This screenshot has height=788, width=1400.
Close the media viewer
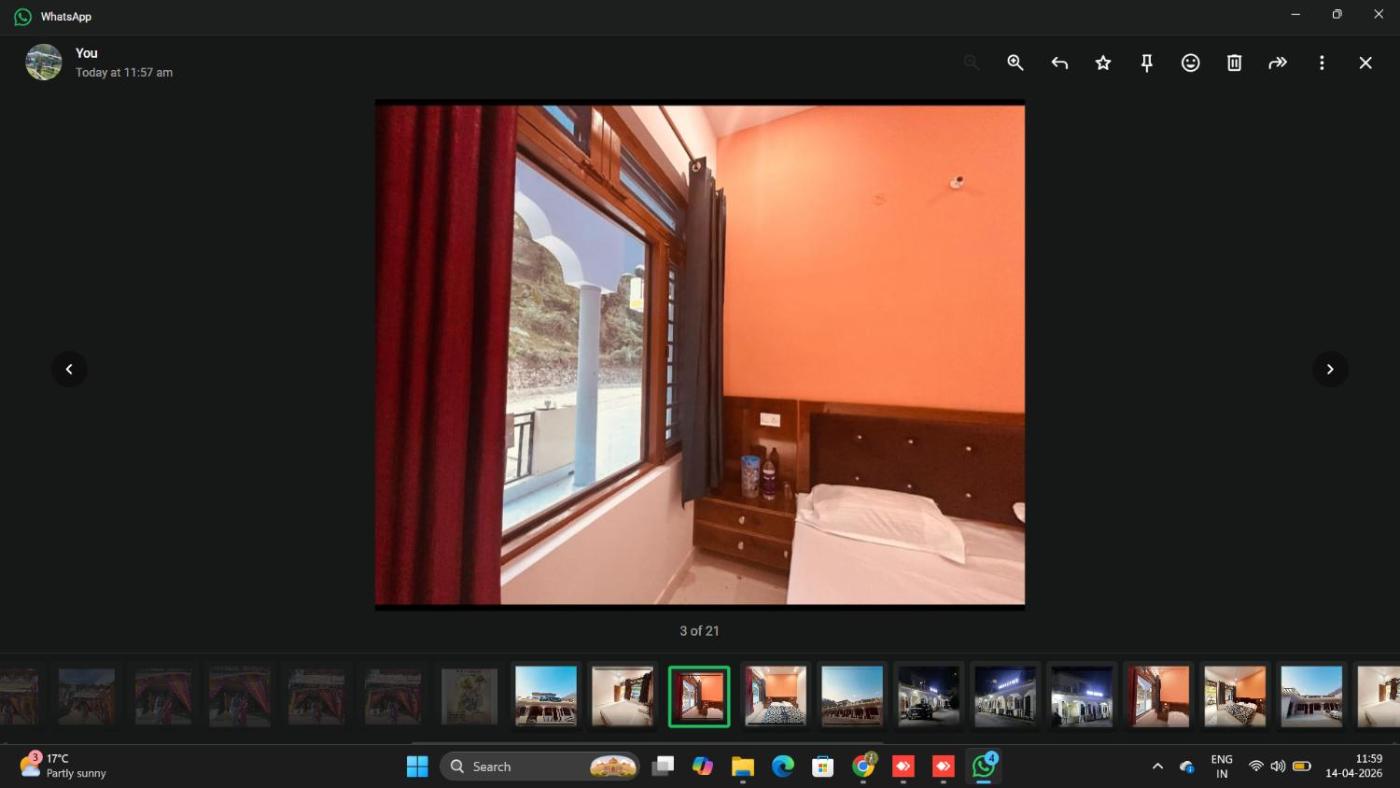(x=1365, y=63)
